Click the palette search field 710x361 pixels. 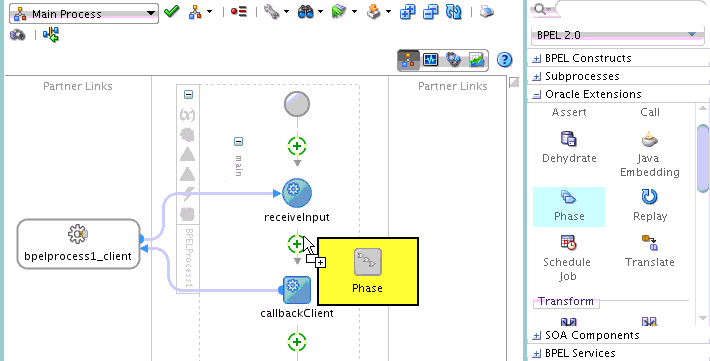click(632, 9)
